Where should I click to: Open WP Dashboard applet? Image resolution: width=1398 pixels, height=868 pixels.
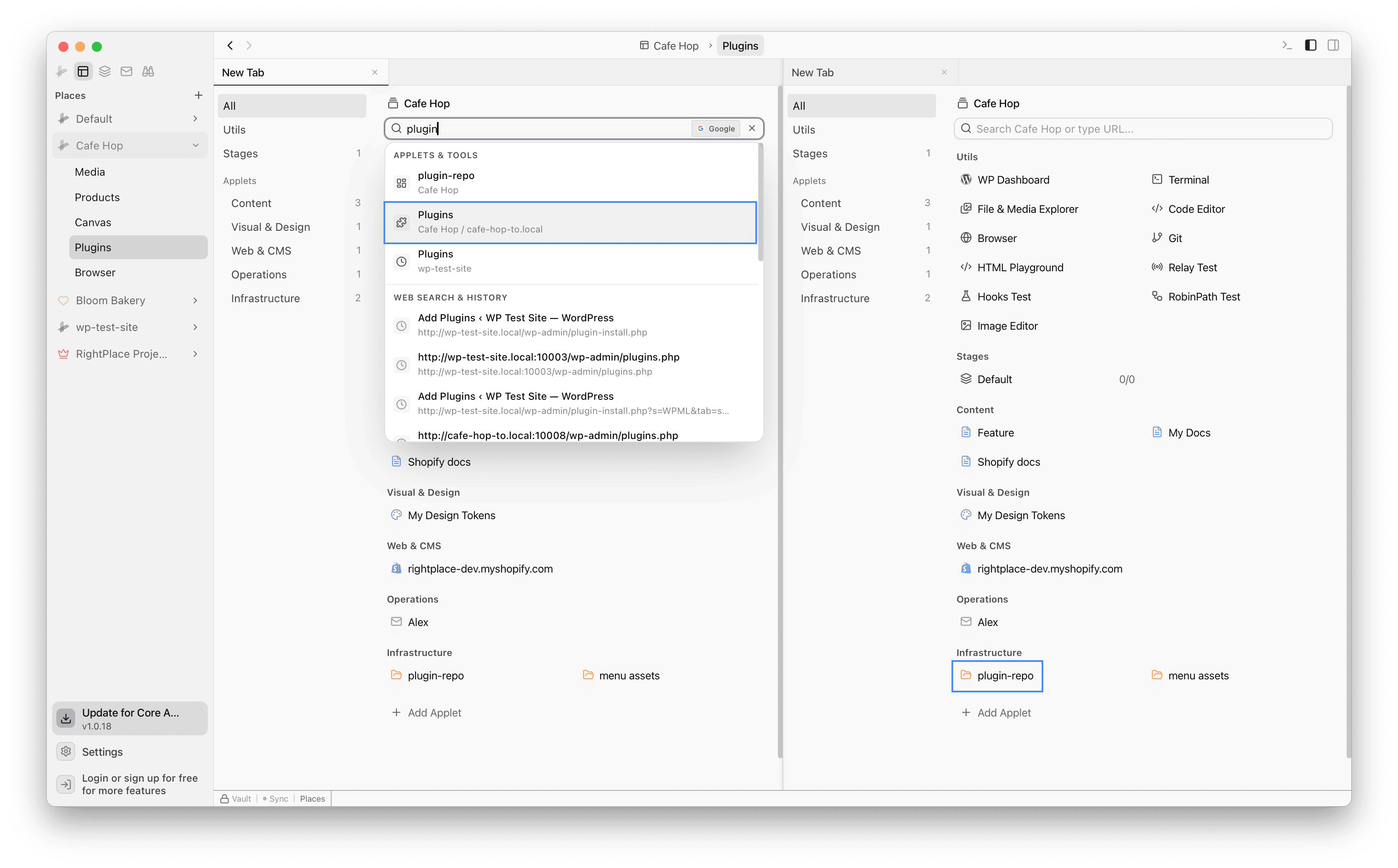click(x=1005, y=180)
